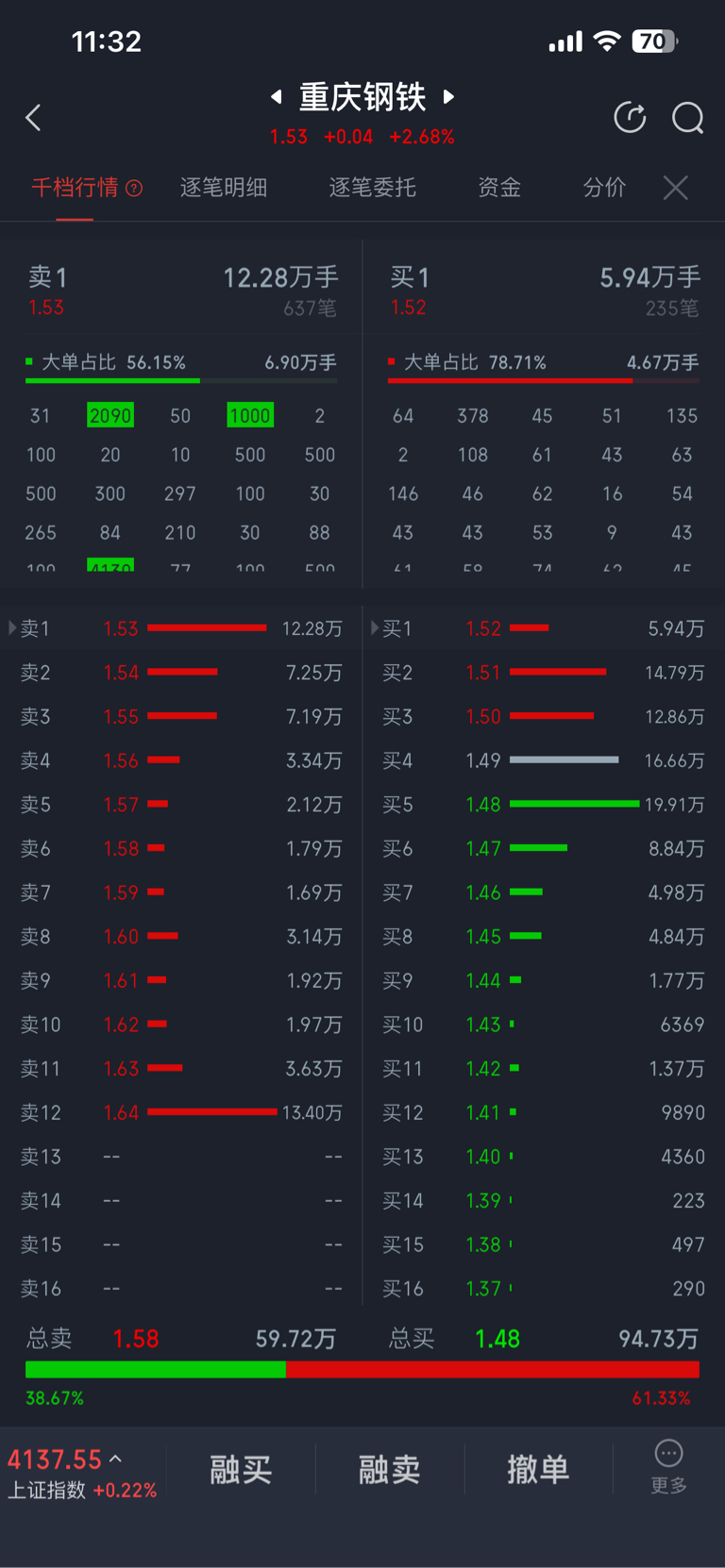Image resolution: width=725 pixels, height=1568 pixels.
Task: Tap the 融买 button
Action: coord(241,1469)
